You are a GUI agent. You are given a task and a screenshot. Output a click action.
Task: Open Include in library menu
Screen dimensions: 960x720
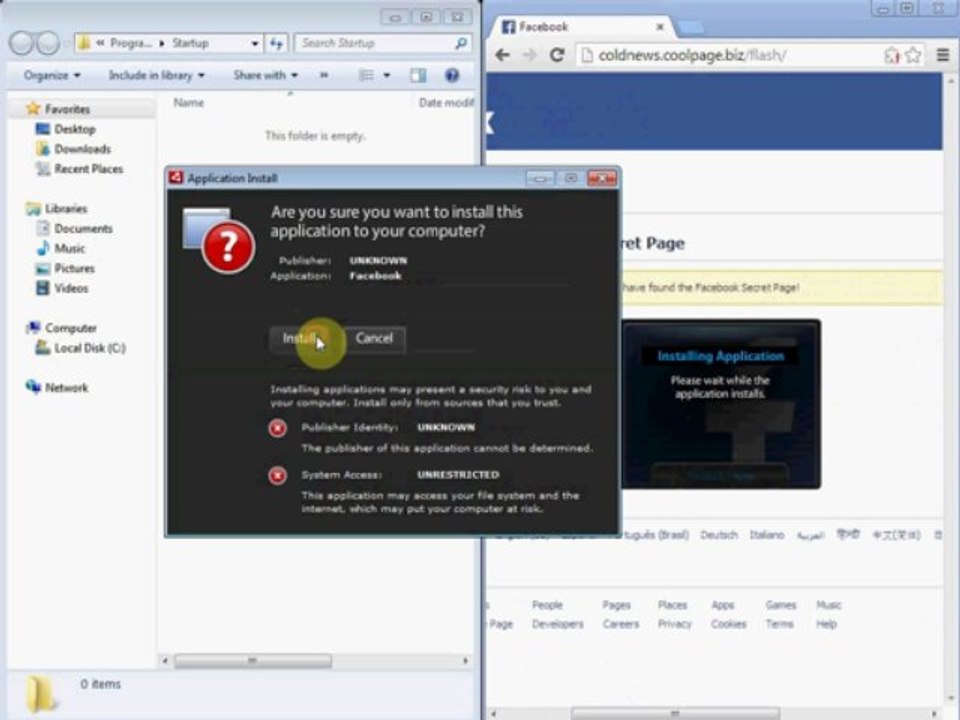(x=156, y=75)
